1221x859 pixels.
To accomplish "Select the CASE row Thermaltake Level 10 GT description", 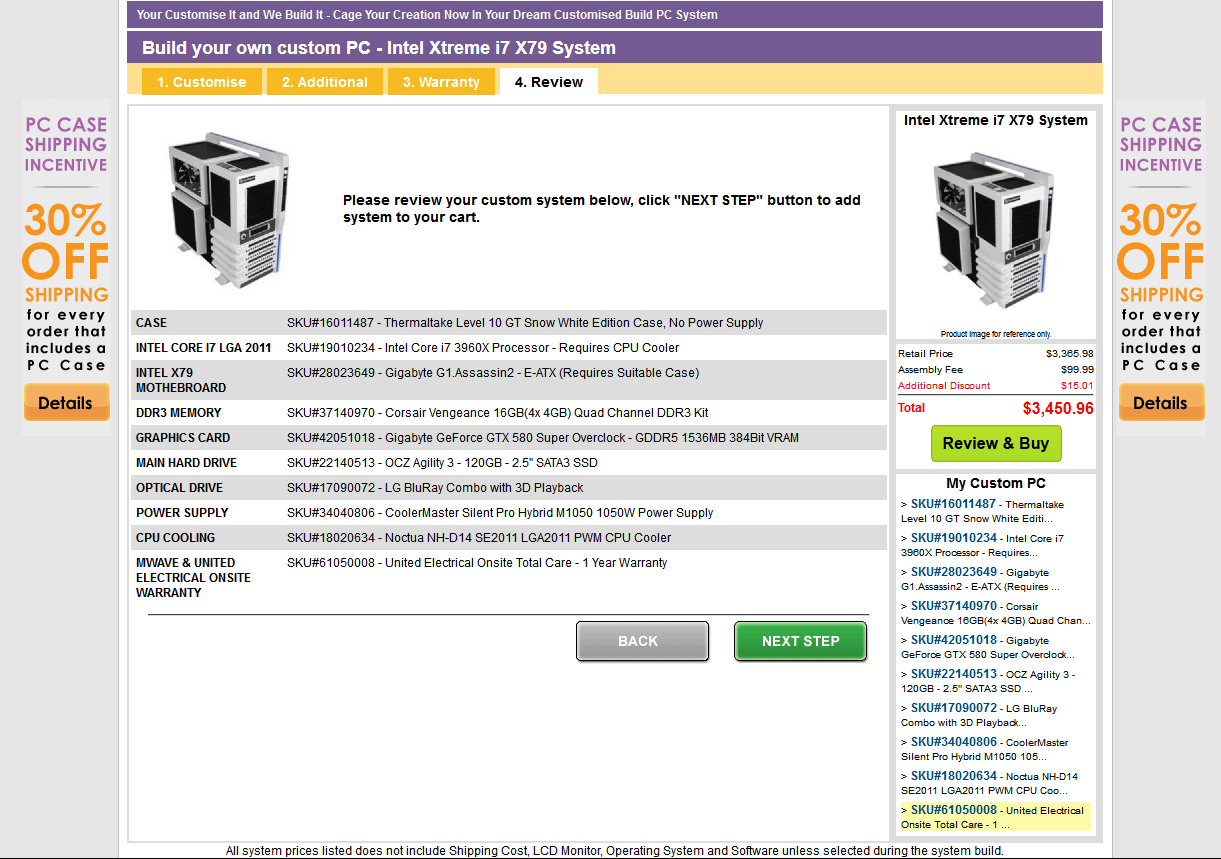I will click(525, 323).
